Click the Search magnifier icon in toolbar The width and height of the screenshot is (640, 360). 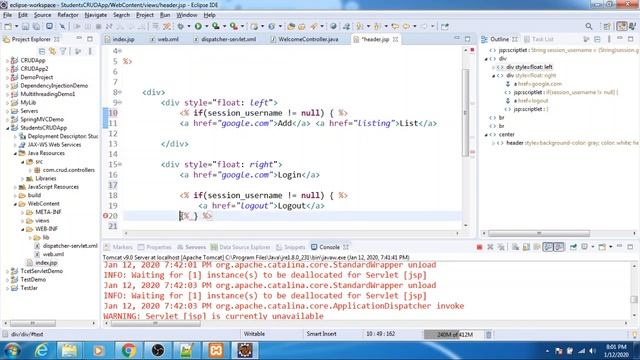coord(589,27)
